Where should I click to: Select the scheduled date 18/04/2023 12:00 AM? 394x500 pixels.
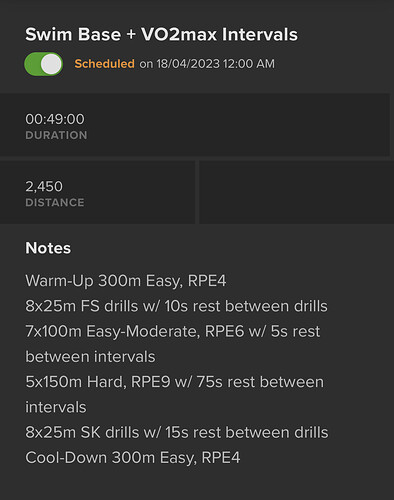tap(215, 64)
